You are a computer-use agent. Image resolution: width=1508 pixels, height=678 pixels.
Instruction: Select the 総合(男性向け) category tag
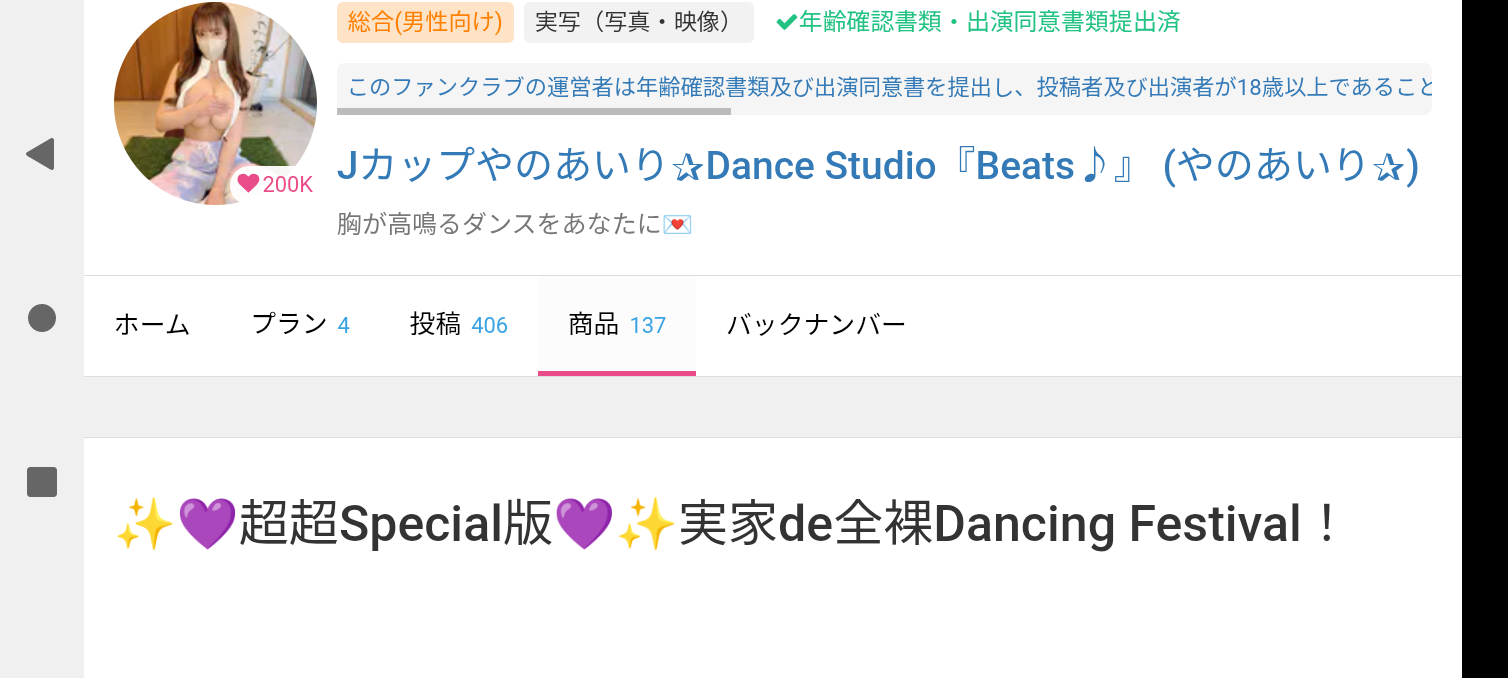click(426, 22)
